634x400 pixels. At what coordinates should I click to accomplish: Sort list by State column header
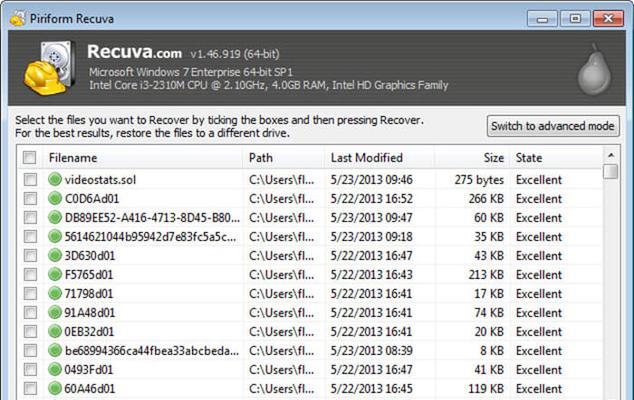tap(556, 158)
